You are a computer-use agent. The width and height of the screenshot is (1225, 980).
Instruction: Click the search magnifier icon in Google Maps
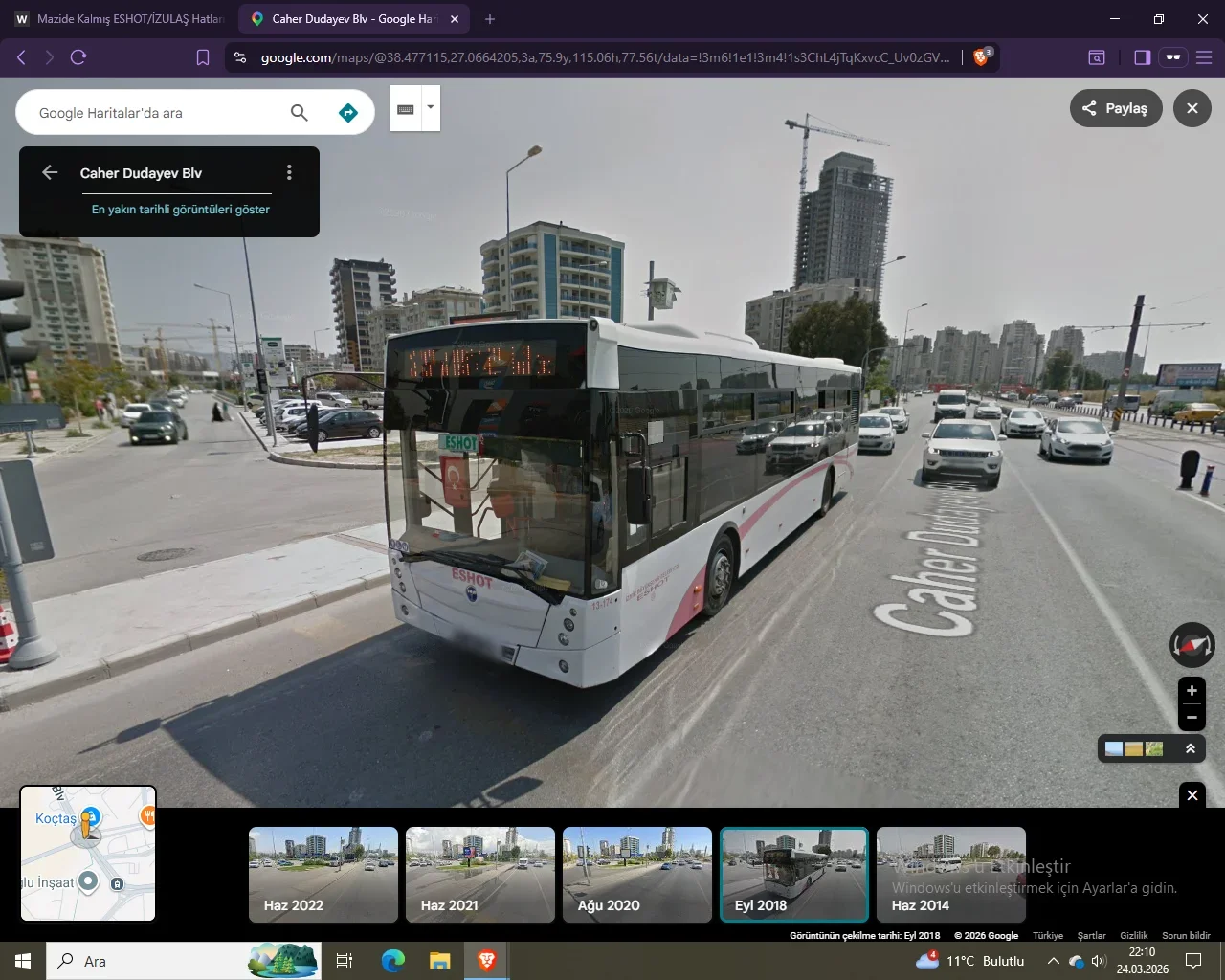coord(299,113)
